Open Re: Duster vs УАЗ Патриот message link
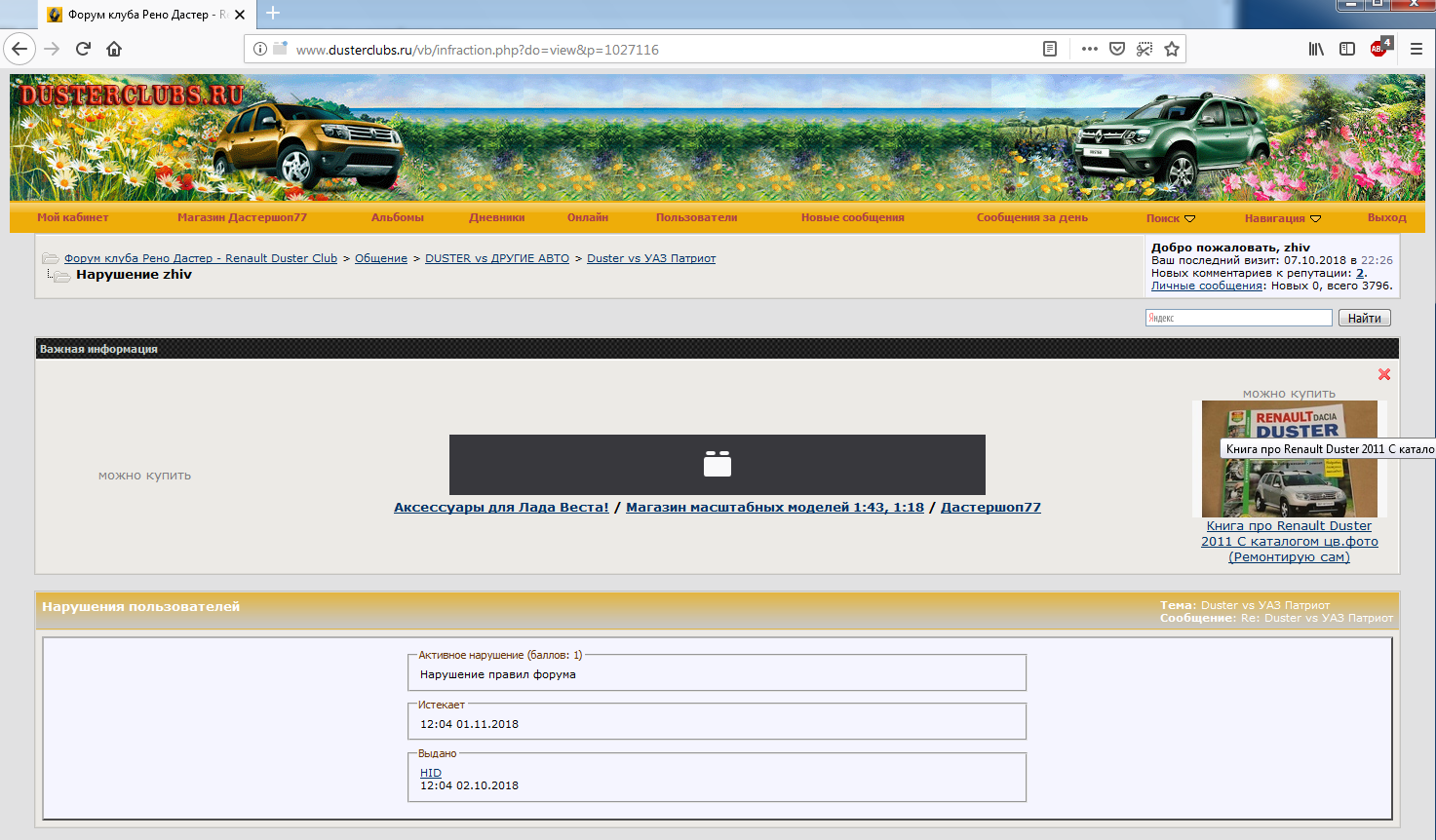 click(x=1317, y=618)
